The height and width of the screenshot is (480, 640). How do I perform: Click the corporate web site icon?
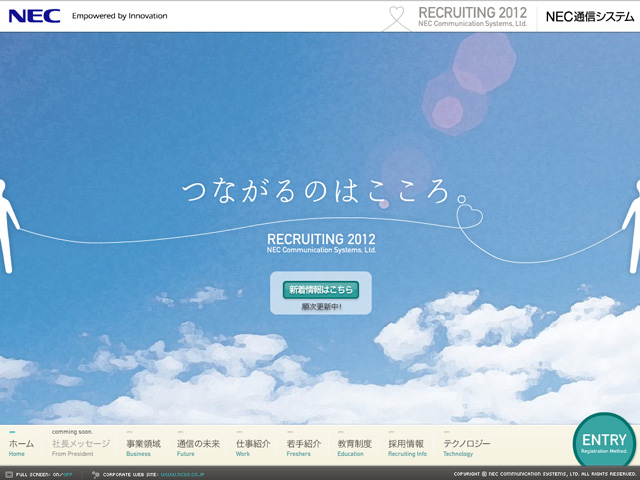click(x=96, y=474)
